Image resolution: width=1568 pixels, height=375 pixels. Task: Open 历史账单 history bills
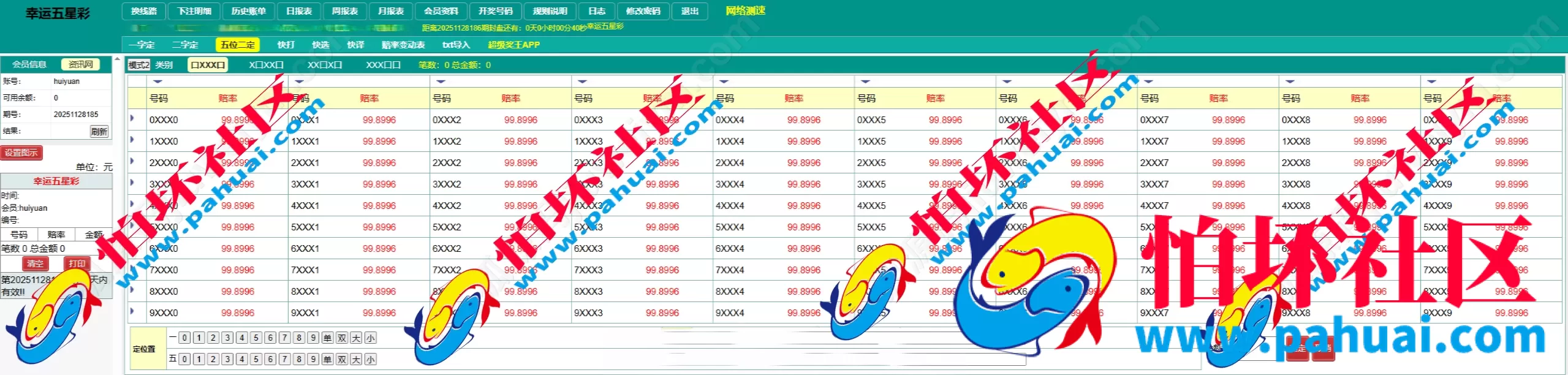click(x=248, y=11)
